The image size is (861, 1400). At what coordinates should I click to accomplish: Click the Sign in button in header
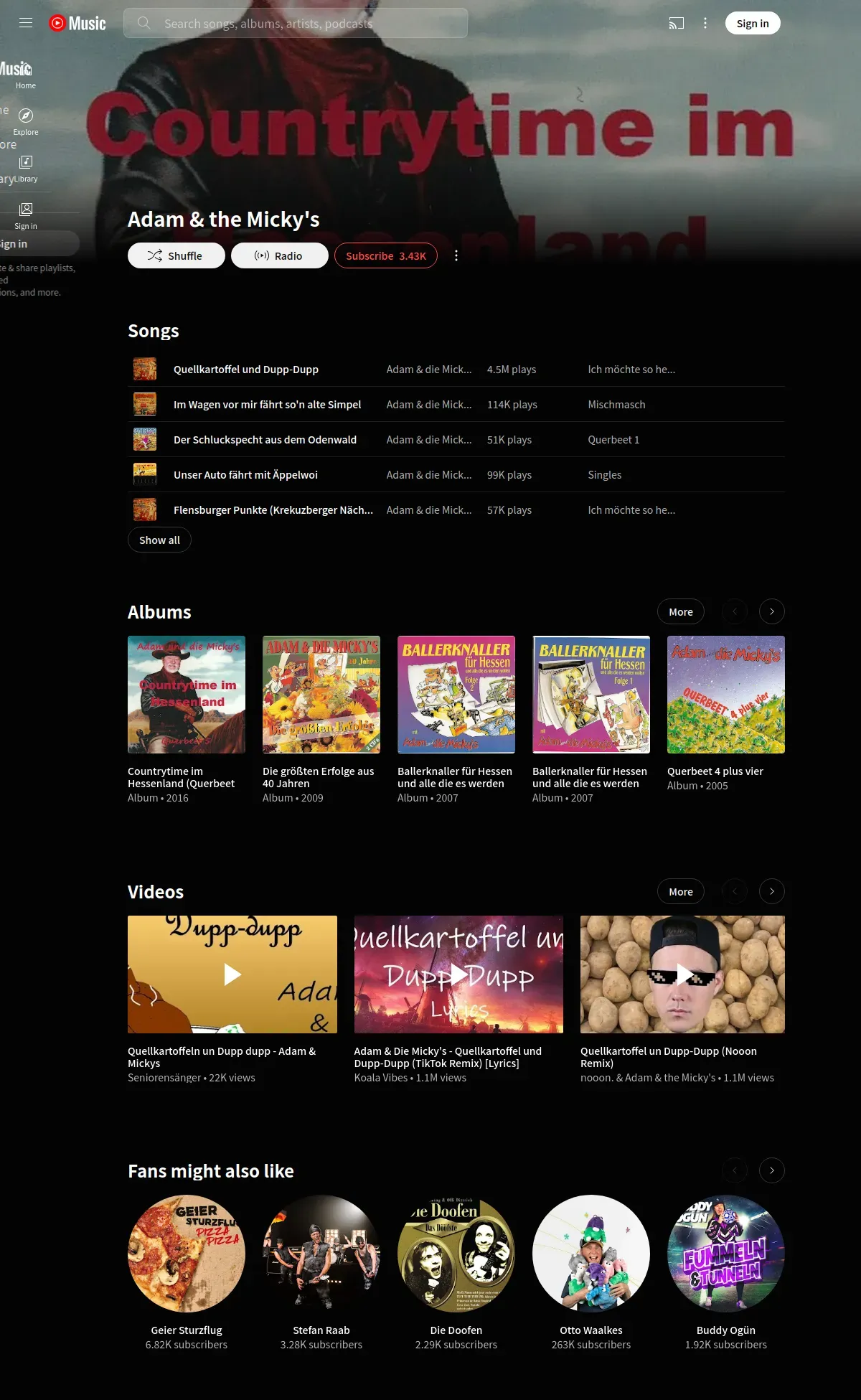pyautogui.click(x=753, y=23)
